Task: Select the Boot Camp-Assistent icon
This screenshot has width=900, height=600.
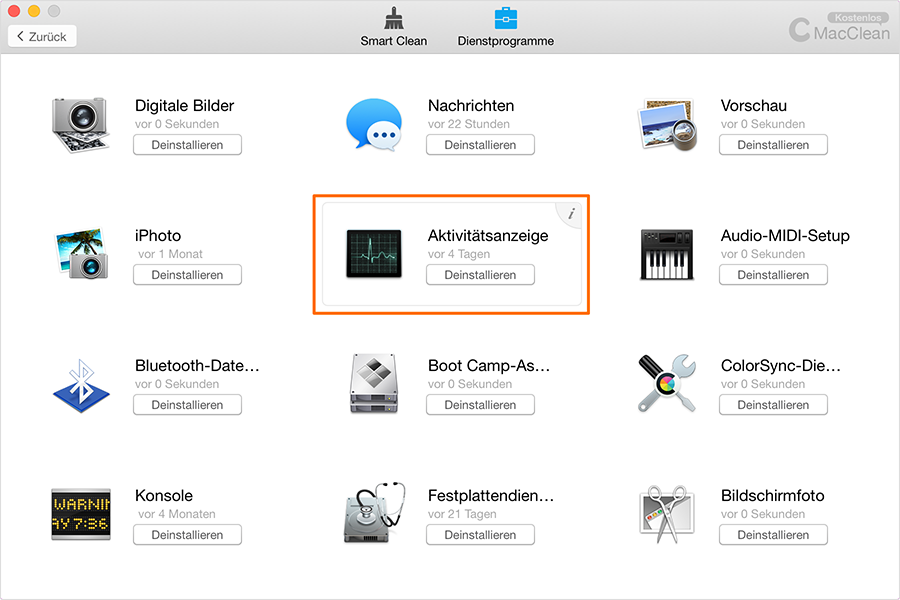Action: (x=374, y=384)
